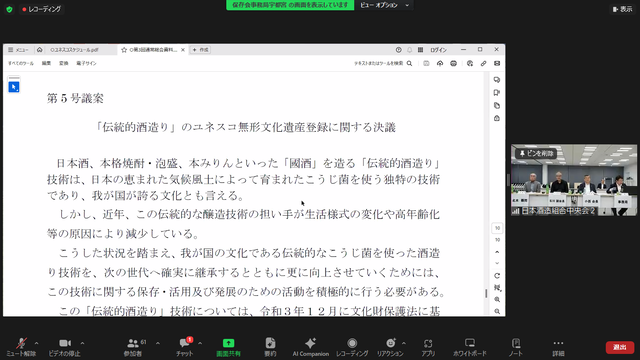Screen dimensions: 640x360
Task: Switch to the UNESCO schedule PDF tab
Action: (74, 50)
